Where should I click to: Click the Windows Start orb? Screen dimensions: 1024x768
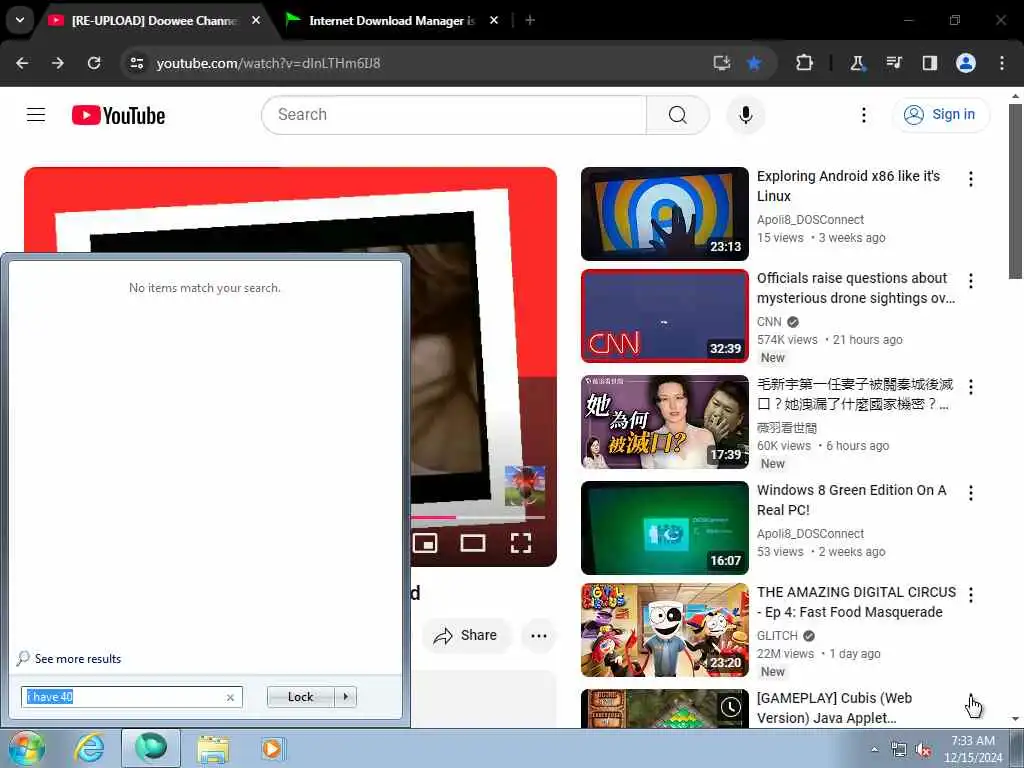click(26, 748)
